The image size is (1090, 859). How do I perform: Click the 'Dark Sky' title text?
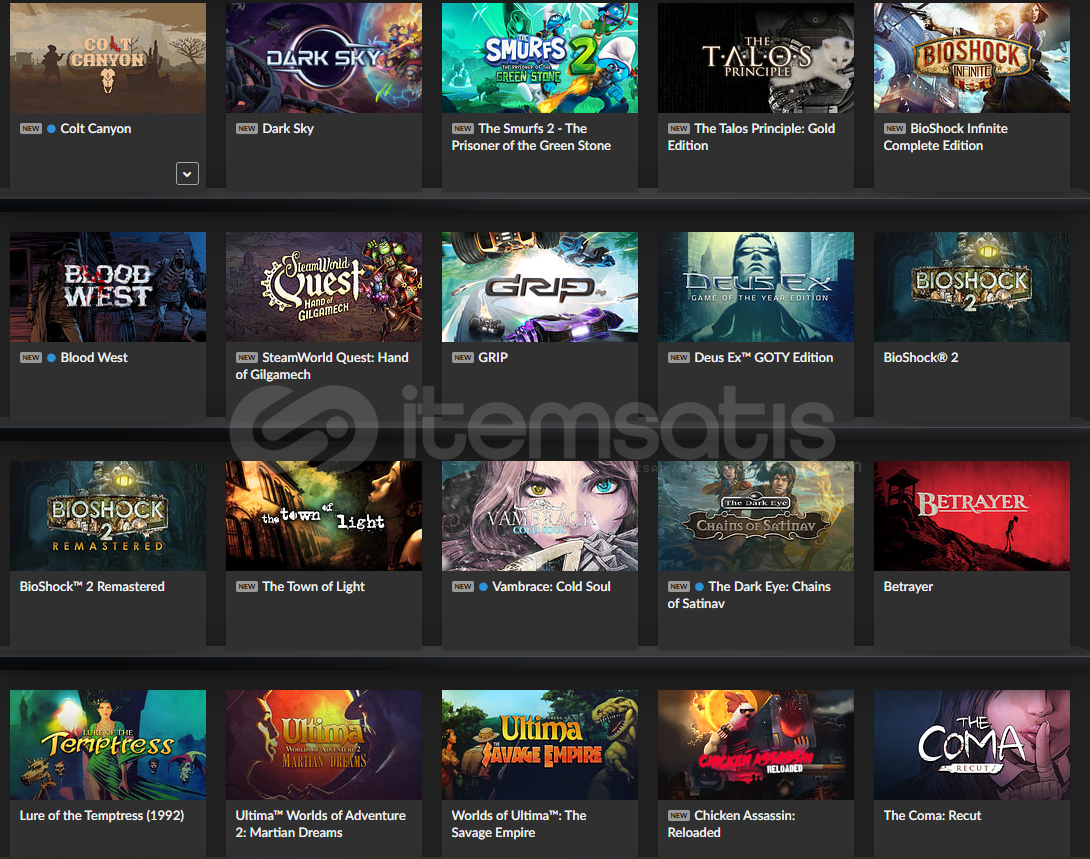288,129
